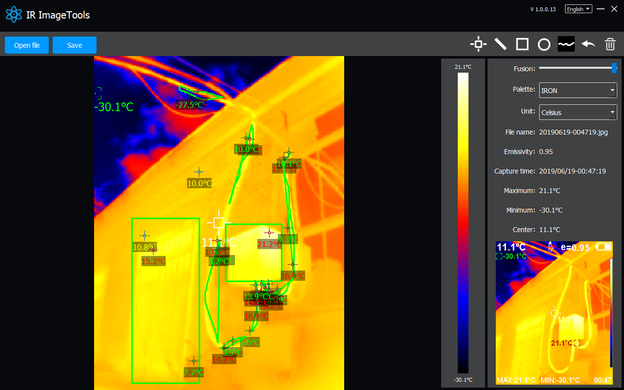Choose the circle area tool
624x390 pixels.
[544, 45]
